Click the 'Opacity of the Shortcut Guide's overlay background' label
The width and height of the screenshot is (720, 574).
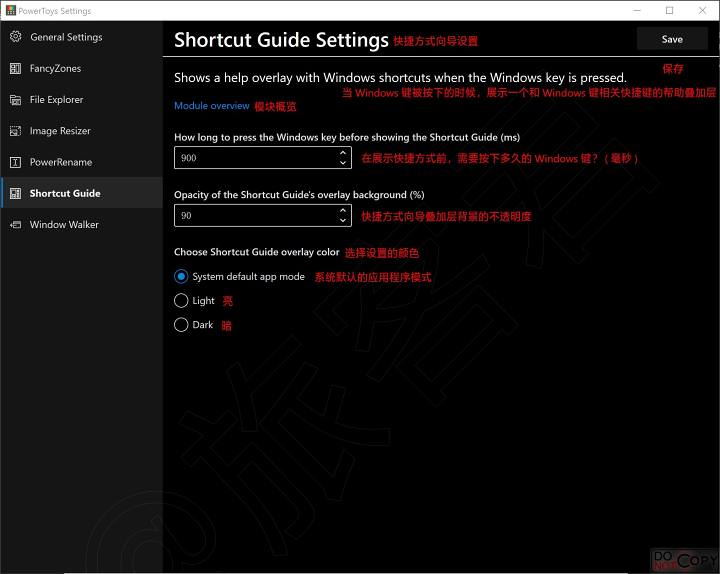(x=299, y=195)
